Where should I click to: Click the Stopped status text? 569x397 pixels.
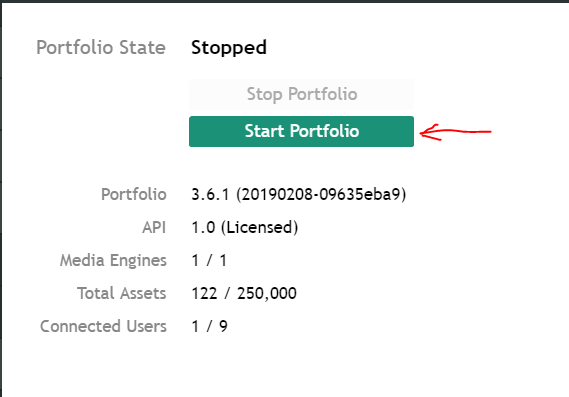(229, 48)
